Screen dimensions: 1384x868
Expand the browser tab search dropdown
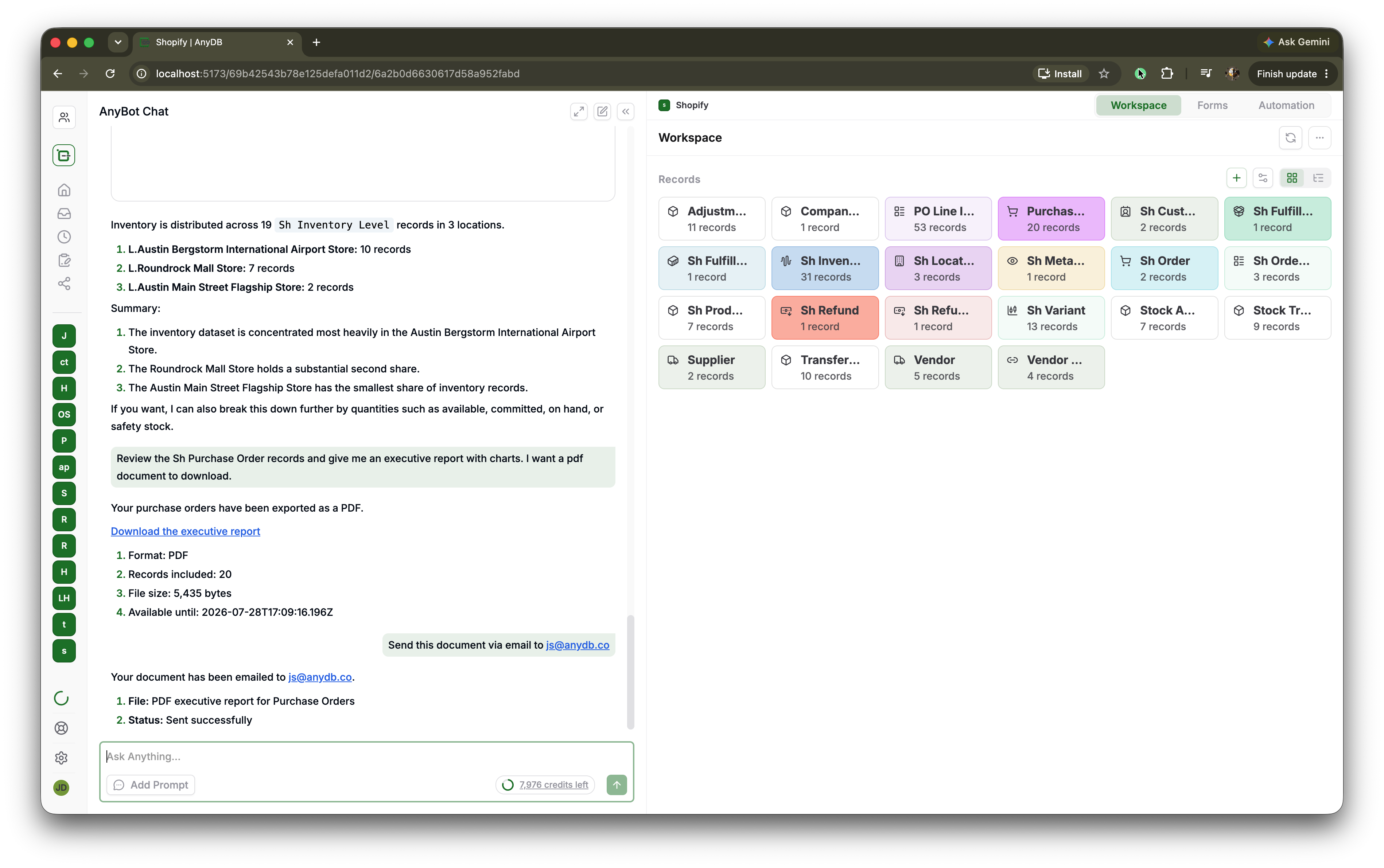pos(118,42)
